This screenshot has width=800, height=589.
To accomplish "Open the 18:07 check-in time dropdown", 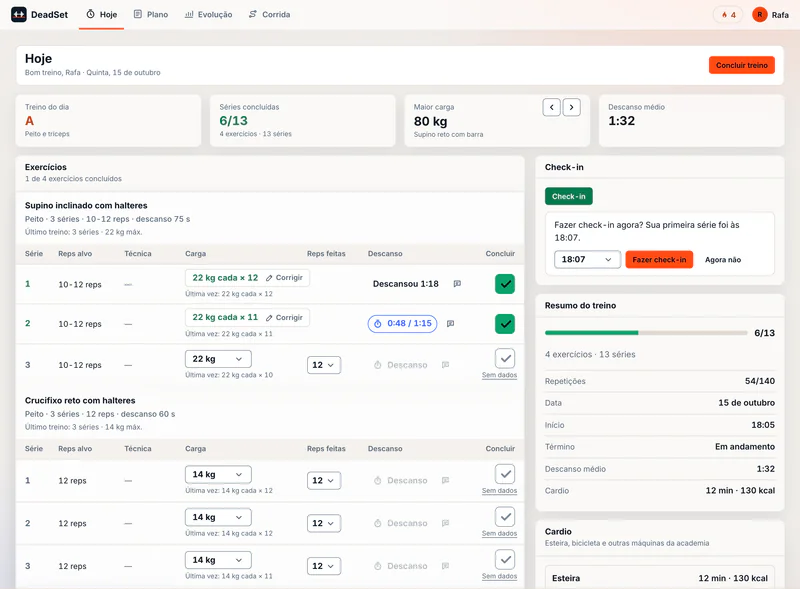I will [x=587, y=259].
